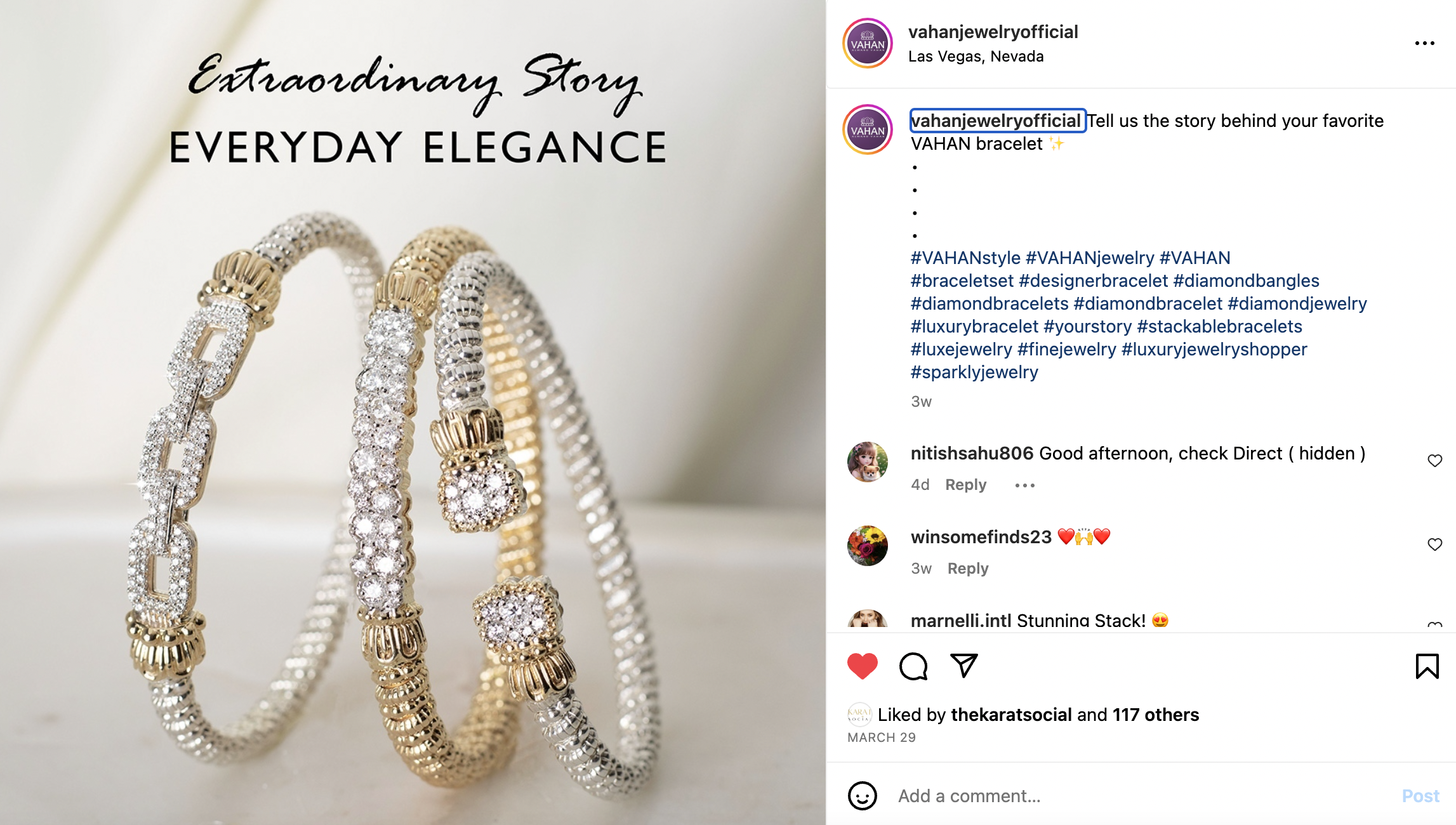
Task: Reply to nitishsahu806's comment
Action: [965, 485]
